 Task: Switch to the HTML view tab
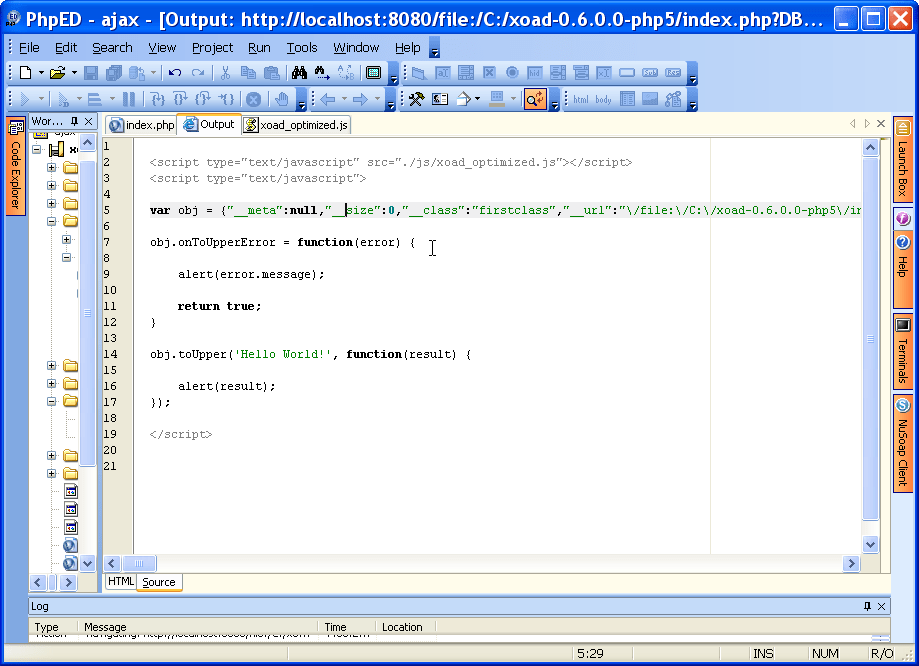point(121,581)
